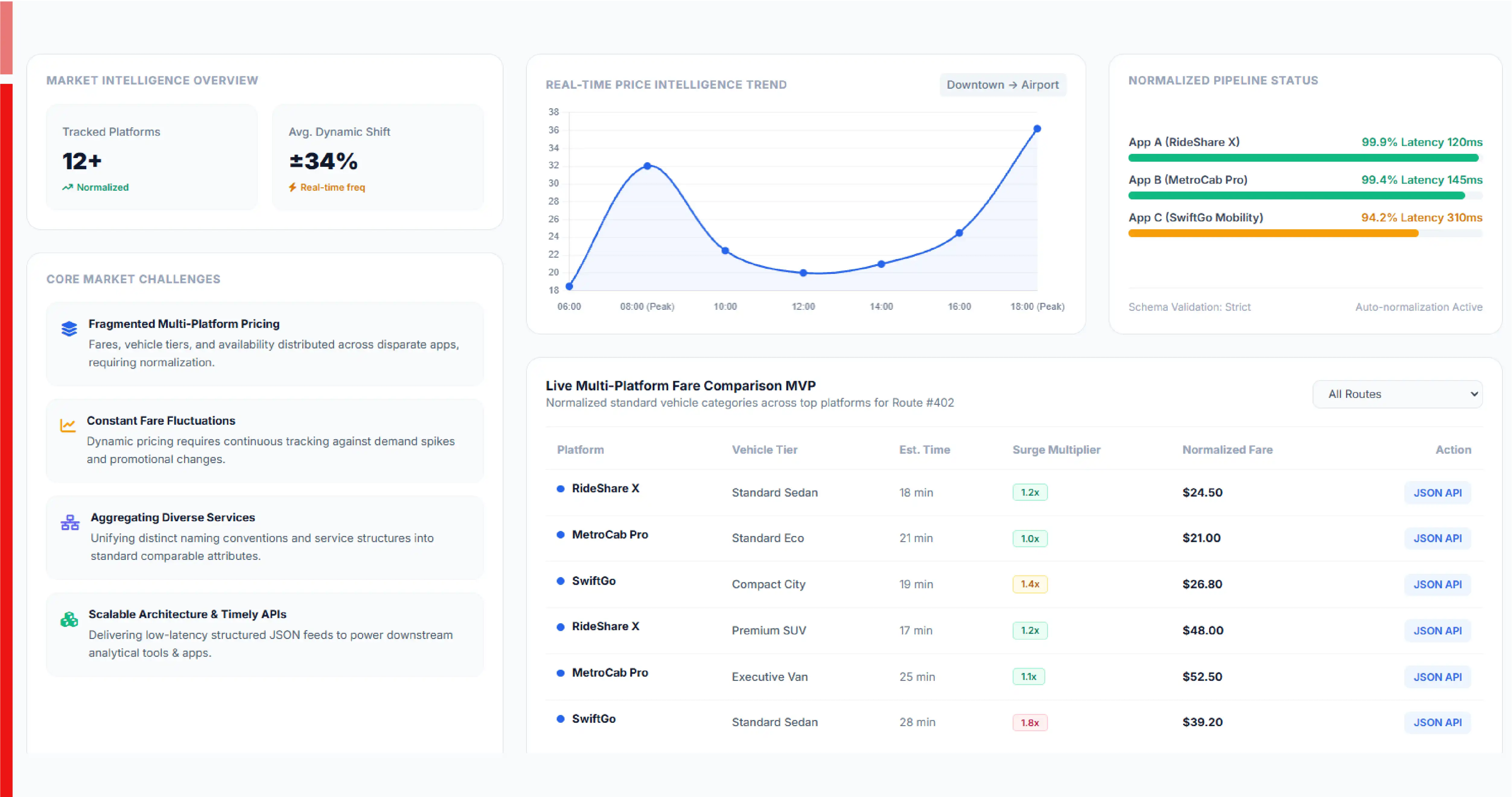Click the 08:00 (Peak) data point on chart
The image size is (1512, 797).
pyautogui.click(x=647, y=166)
